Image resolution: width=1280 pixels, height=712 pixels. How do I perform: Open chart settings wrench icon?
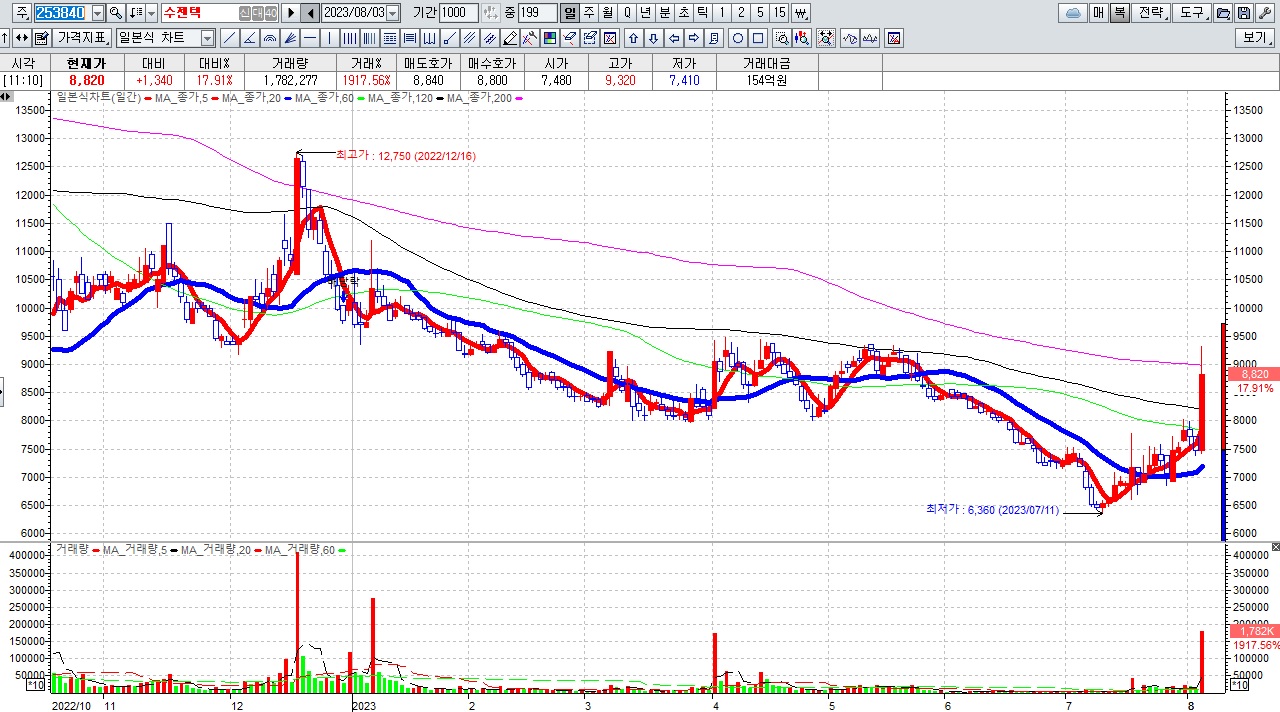click(1265, 13)
